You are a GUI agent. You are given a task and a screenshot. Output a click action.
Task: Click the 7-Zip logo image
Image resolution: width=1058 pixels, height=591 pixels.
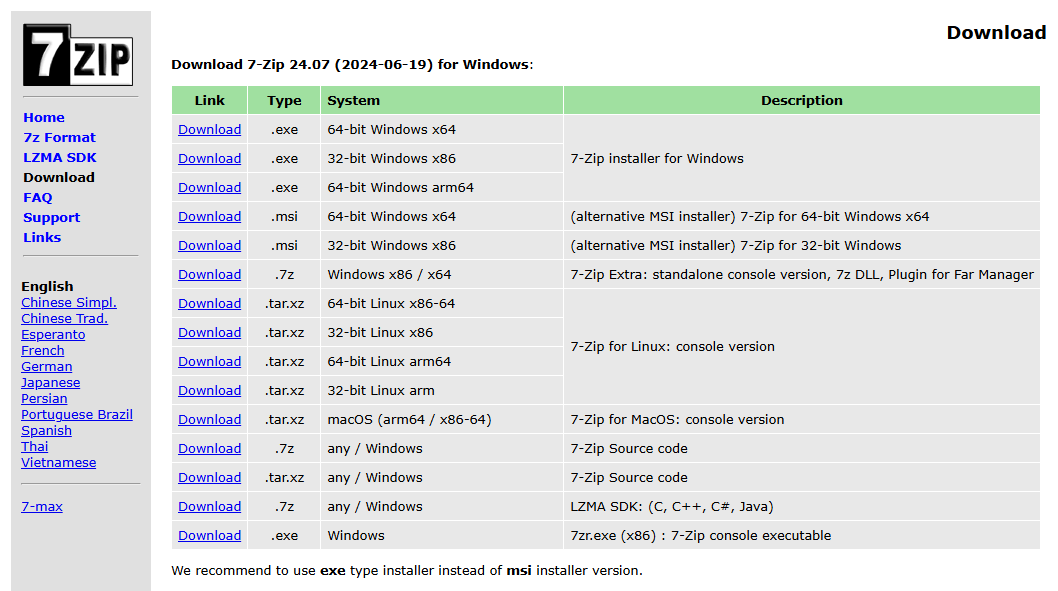(x=78, y=55)
